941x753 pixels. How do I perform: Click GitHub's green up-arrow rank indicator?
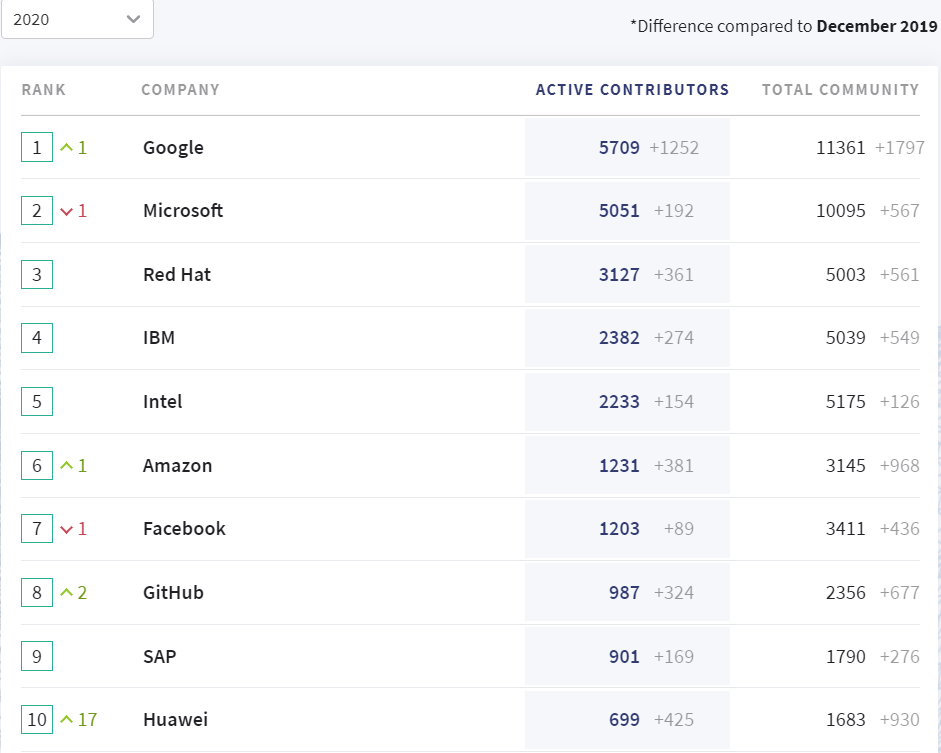coord(67,593)
